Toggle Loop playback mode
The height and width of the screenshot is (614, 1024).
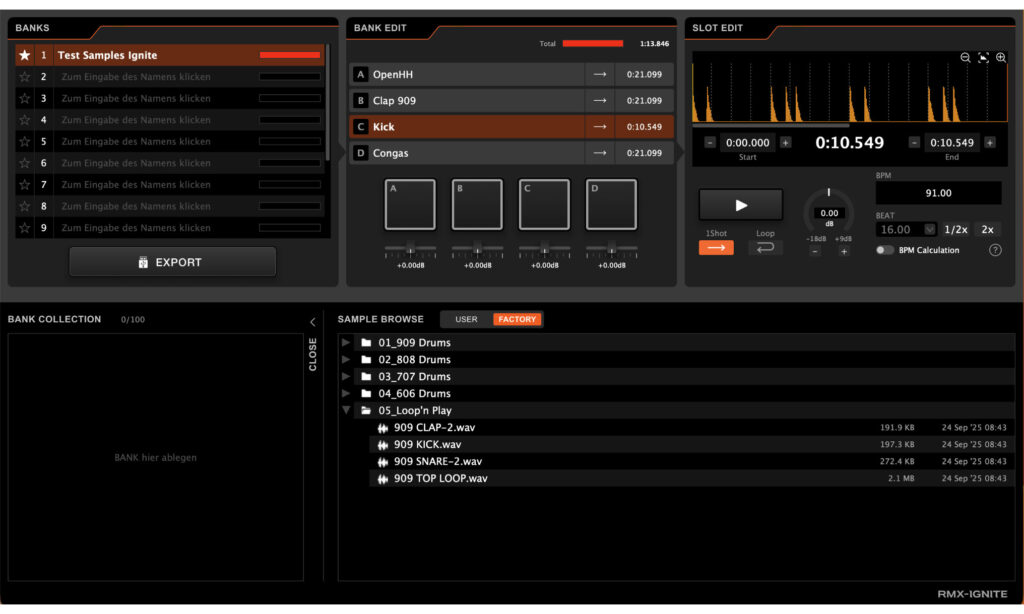coord(765,245)
